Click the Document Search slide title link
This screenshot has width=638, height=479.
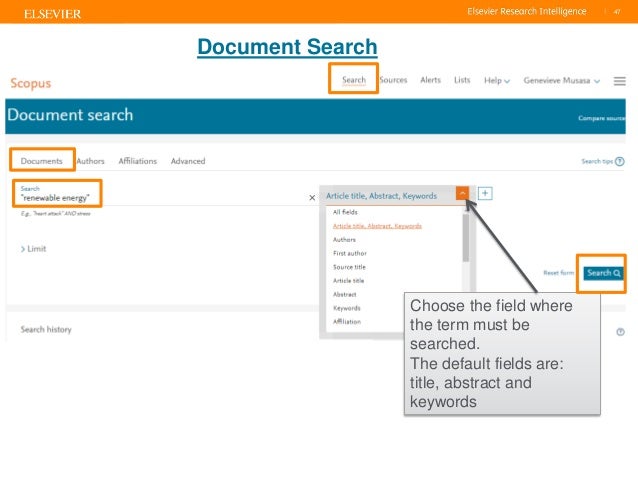287,47
